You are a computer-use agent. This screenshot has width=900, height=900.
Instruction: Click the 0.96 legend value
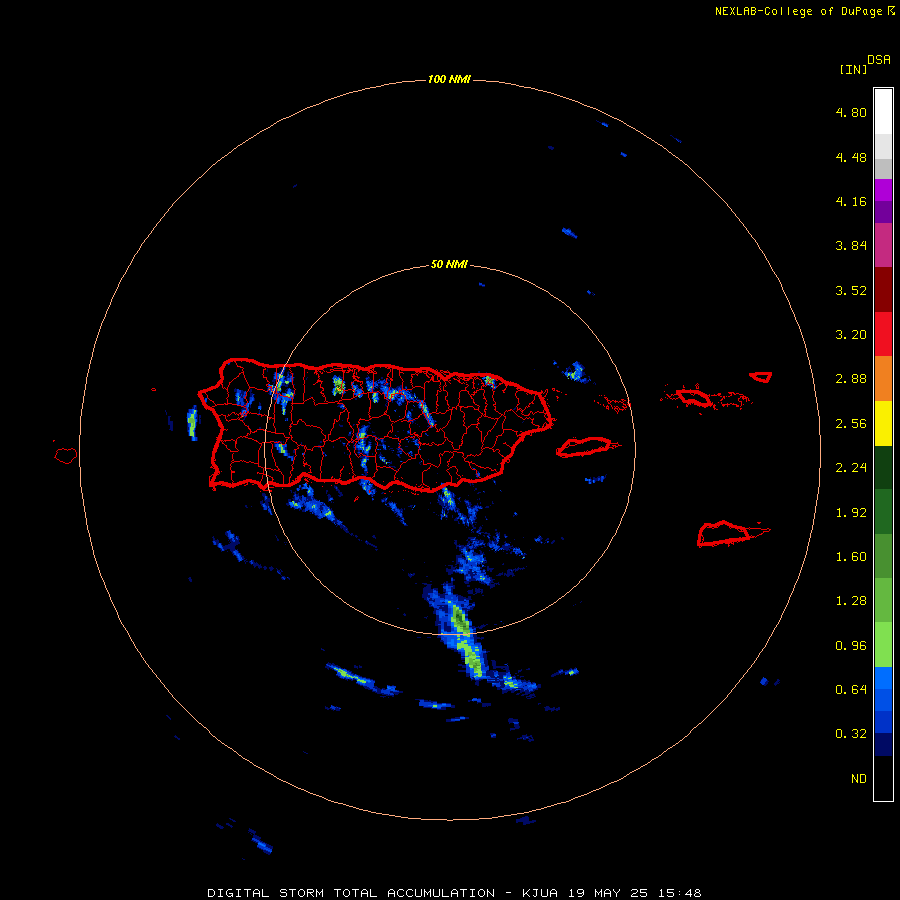pyautogui.click(x=851, y=646)
